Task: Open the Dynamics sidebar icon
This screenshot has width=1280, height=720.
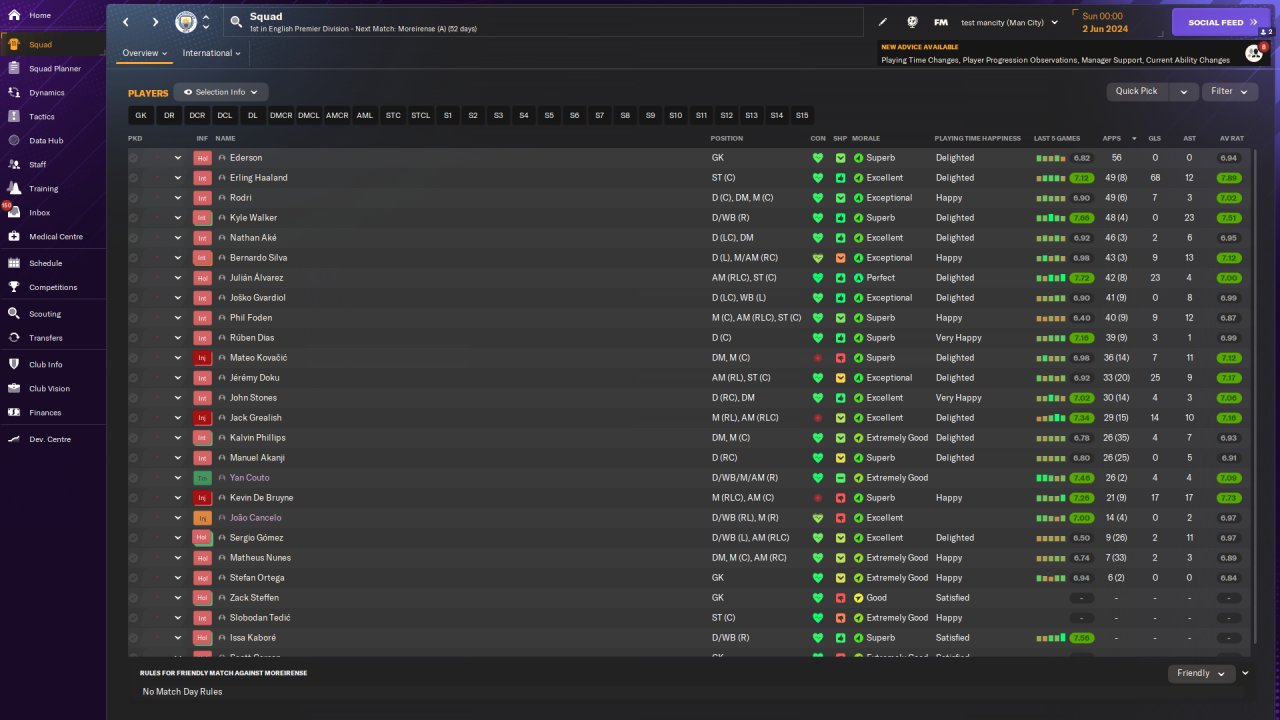Action: tap(14, 92)
